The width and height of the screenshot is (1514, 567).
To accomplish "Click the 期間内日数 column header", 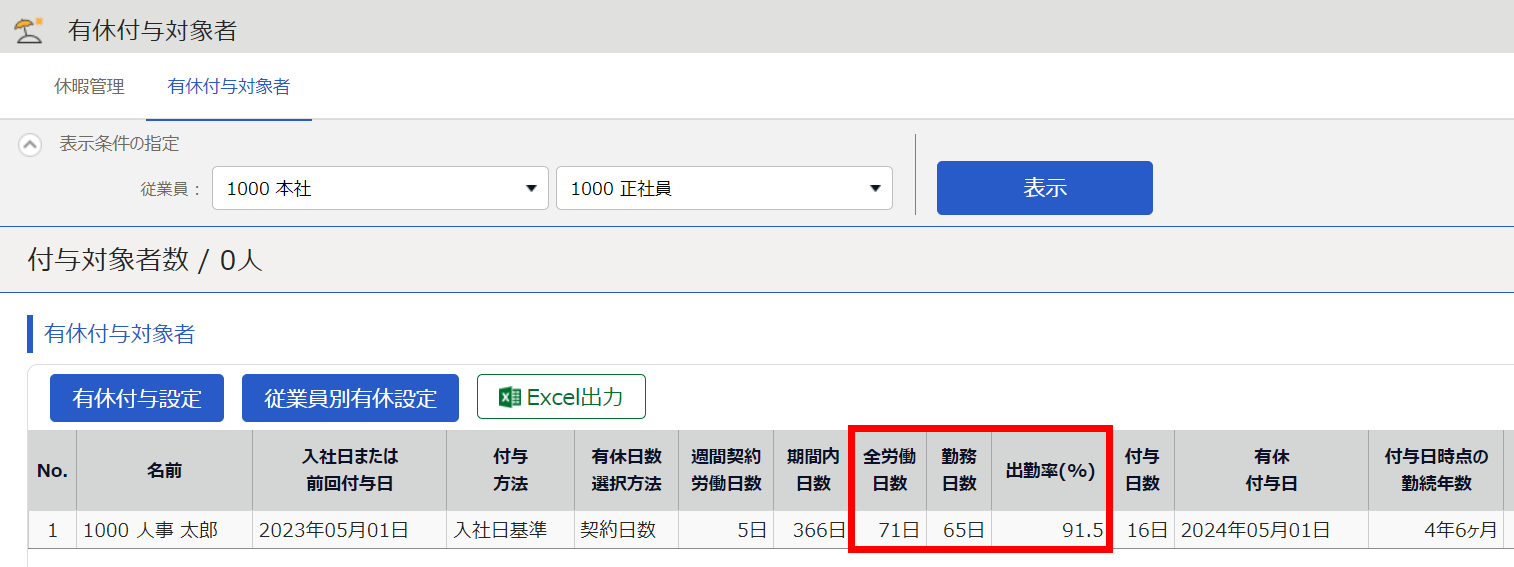I will (x=813, y=470).
